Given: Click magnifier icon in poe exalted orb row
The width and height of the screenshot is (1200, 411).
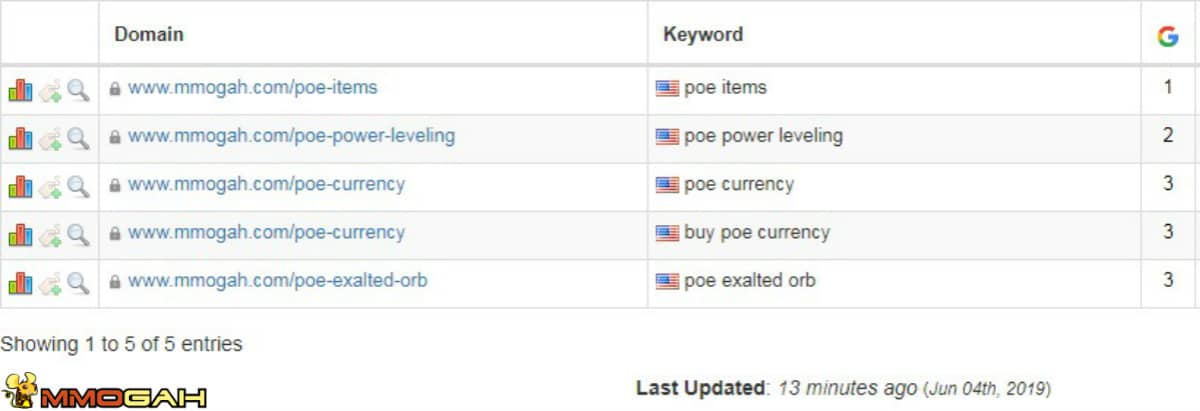Looking at the screenshot, I should [78, 282].
